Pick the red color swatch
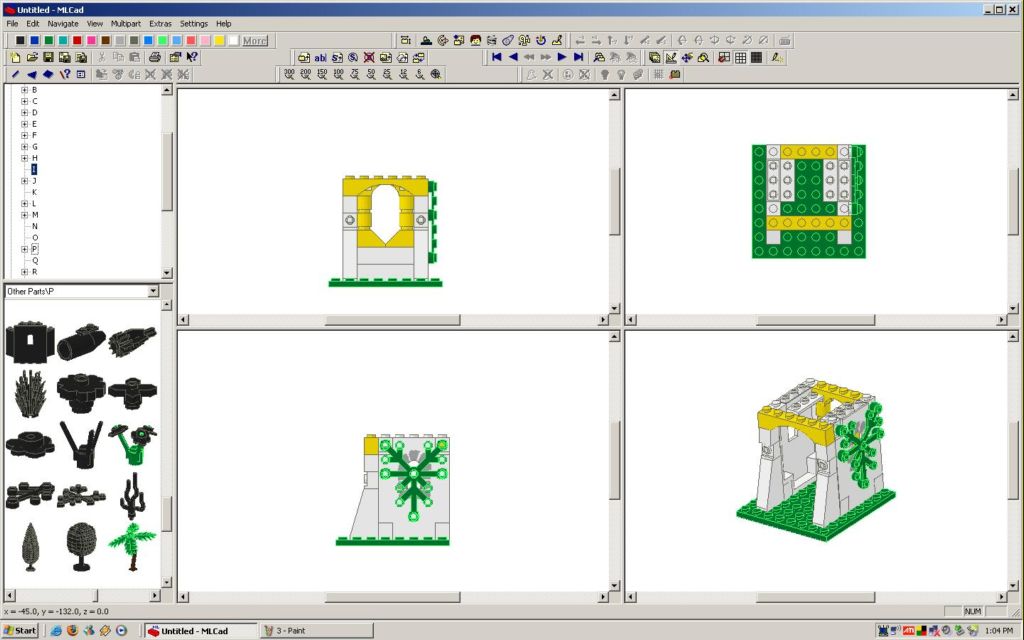The height and width of the screenshot is (640, 1024). point(77,40)
